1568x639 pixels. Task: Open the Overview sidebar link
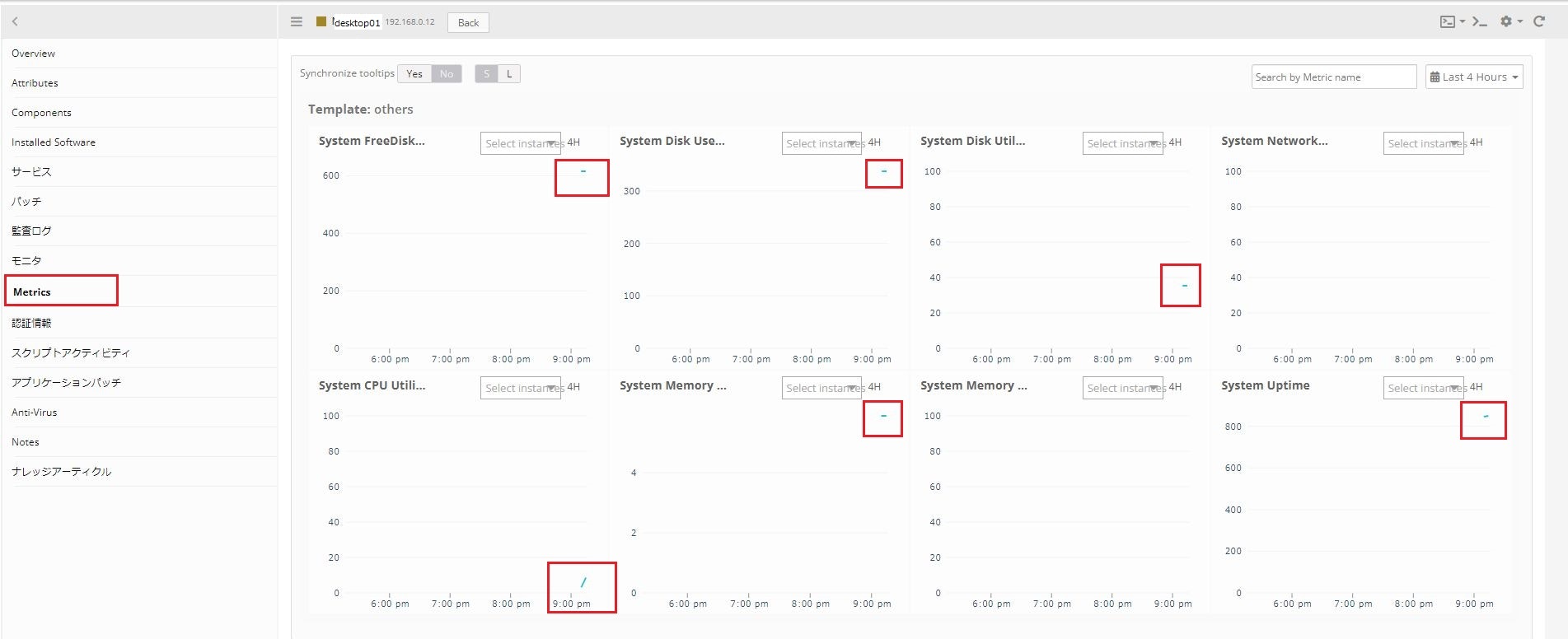point(34,54)
